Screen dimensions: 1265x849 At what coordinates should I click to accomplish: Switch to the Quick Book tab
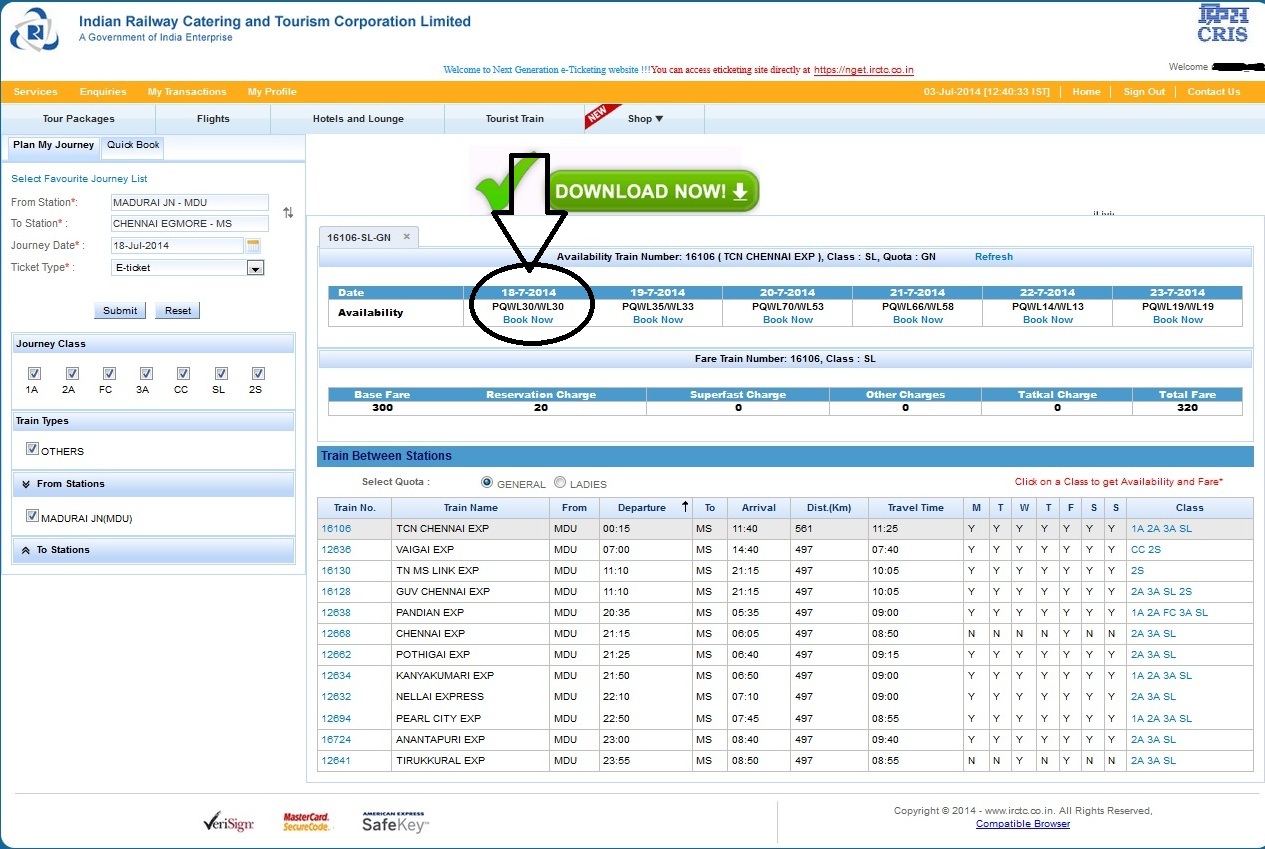click(133, 146)
